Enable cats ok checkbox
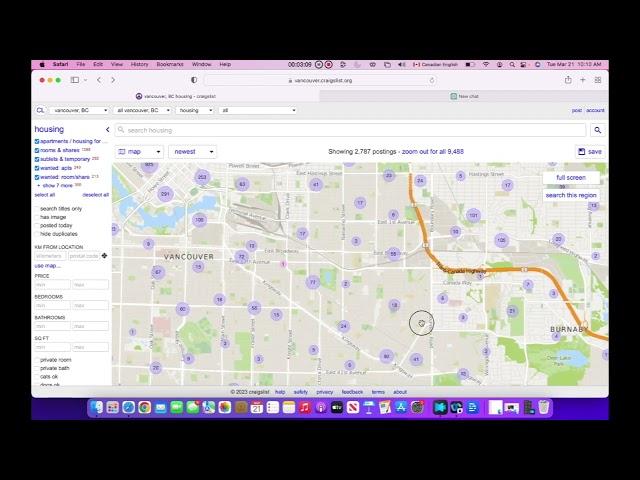640x480 pixels. click(x=37, y=377)
